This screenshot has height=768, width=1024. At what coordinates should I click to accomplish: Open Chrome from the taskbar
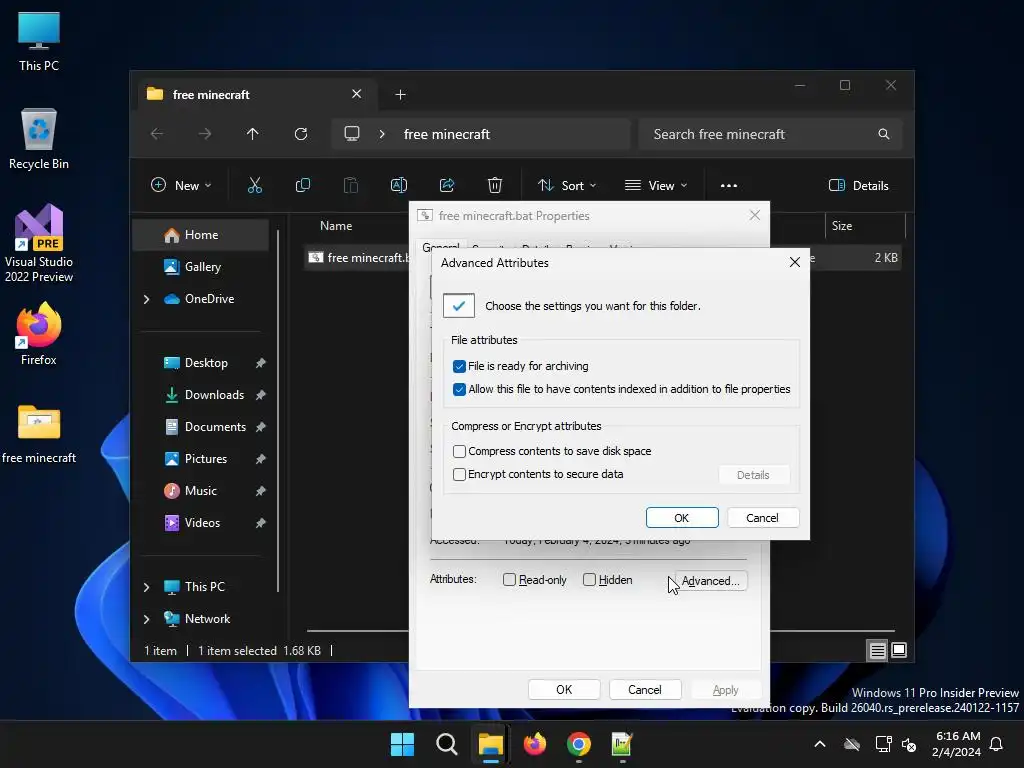[579, 744]
